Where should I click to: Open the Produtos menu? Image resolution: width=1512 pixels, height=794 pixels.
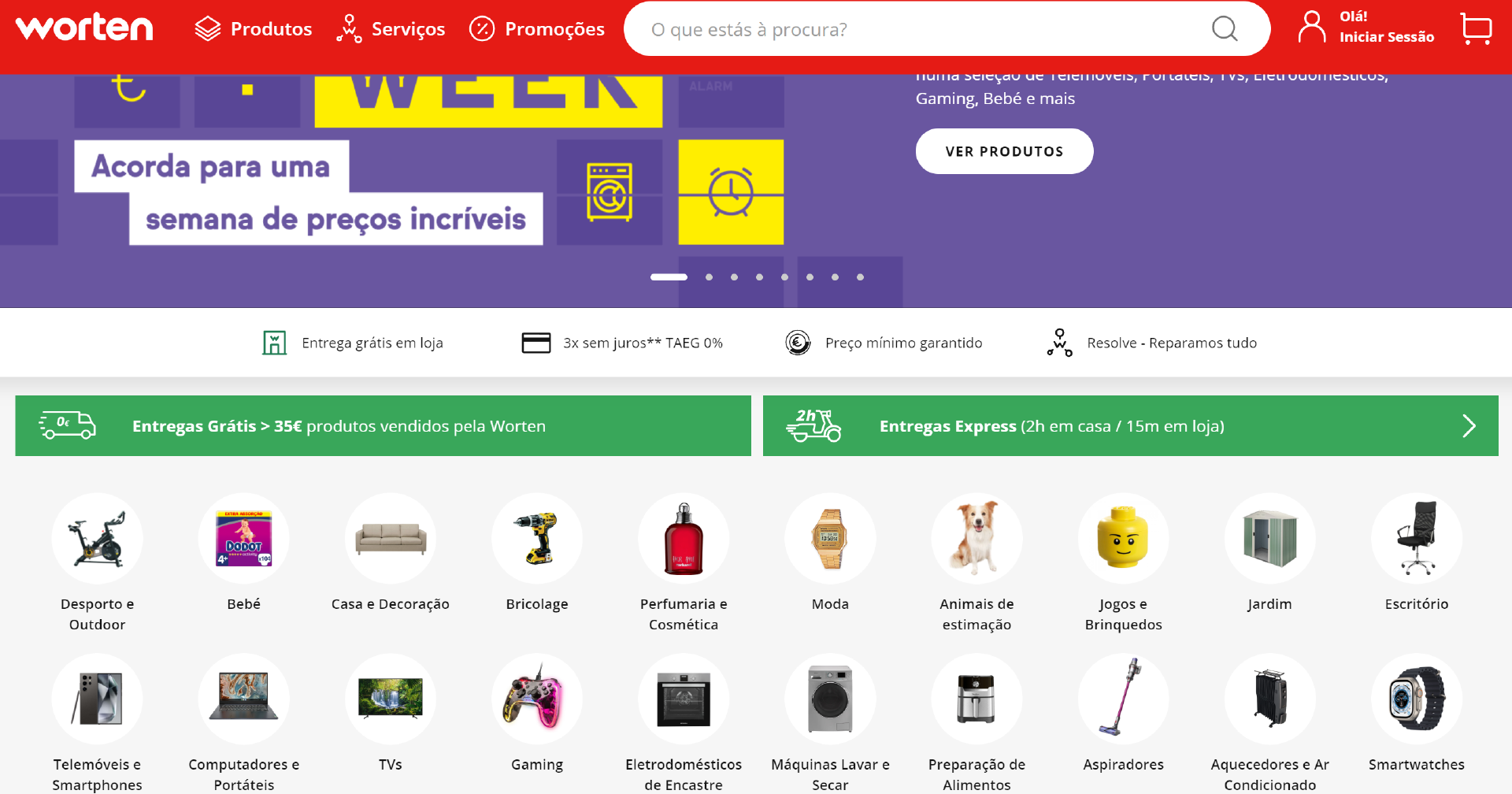click(253, 29)
